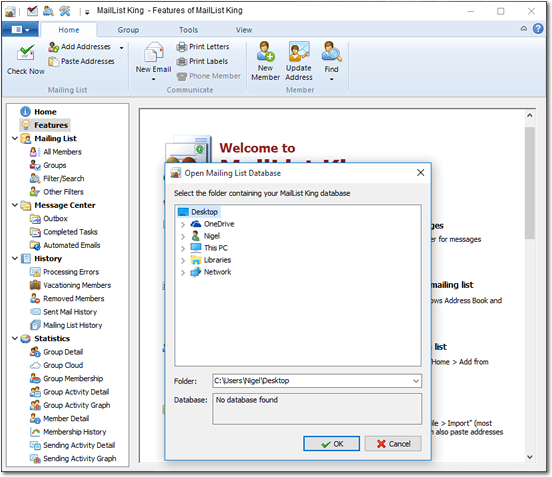Switch to the Group ribbon tab

128,30
